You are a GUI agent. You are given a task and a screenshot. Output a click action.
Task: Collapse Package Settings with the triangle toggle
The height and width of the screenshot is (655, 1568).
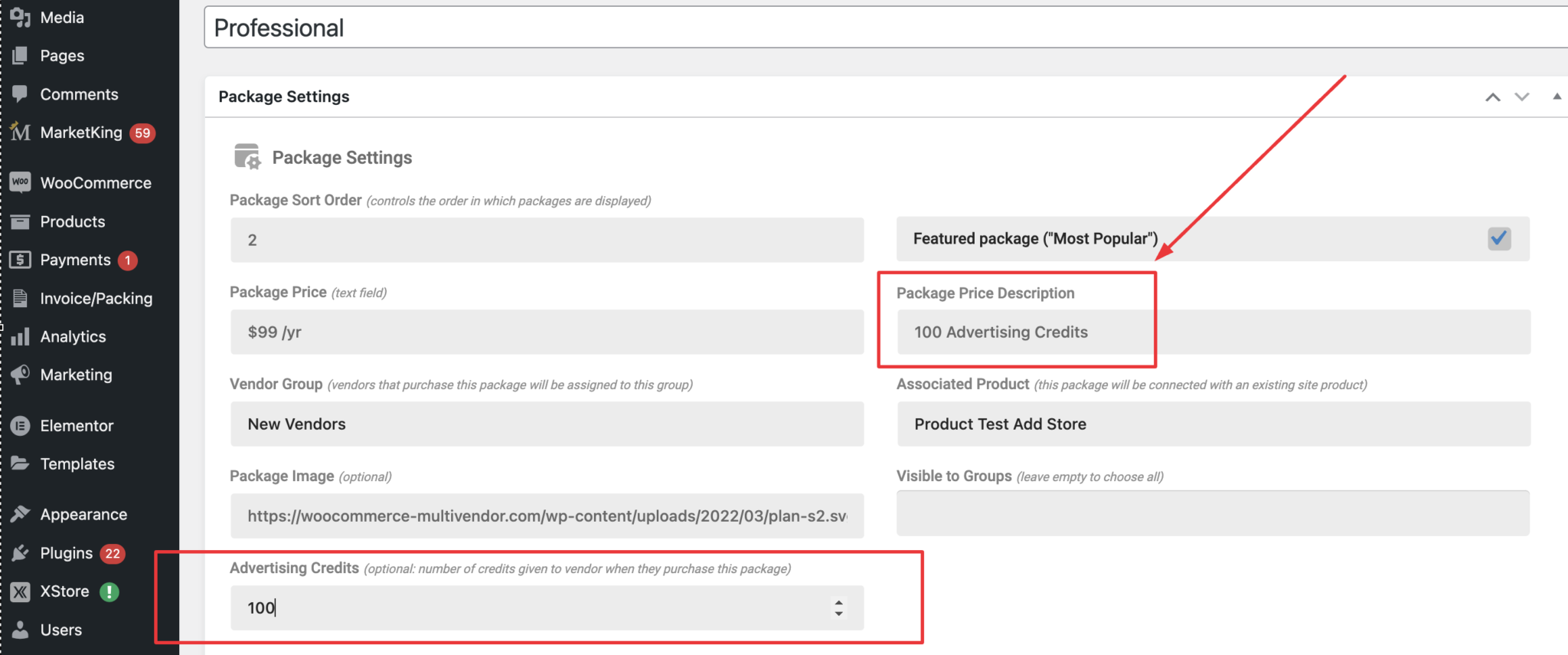[x=1557, y=97]
